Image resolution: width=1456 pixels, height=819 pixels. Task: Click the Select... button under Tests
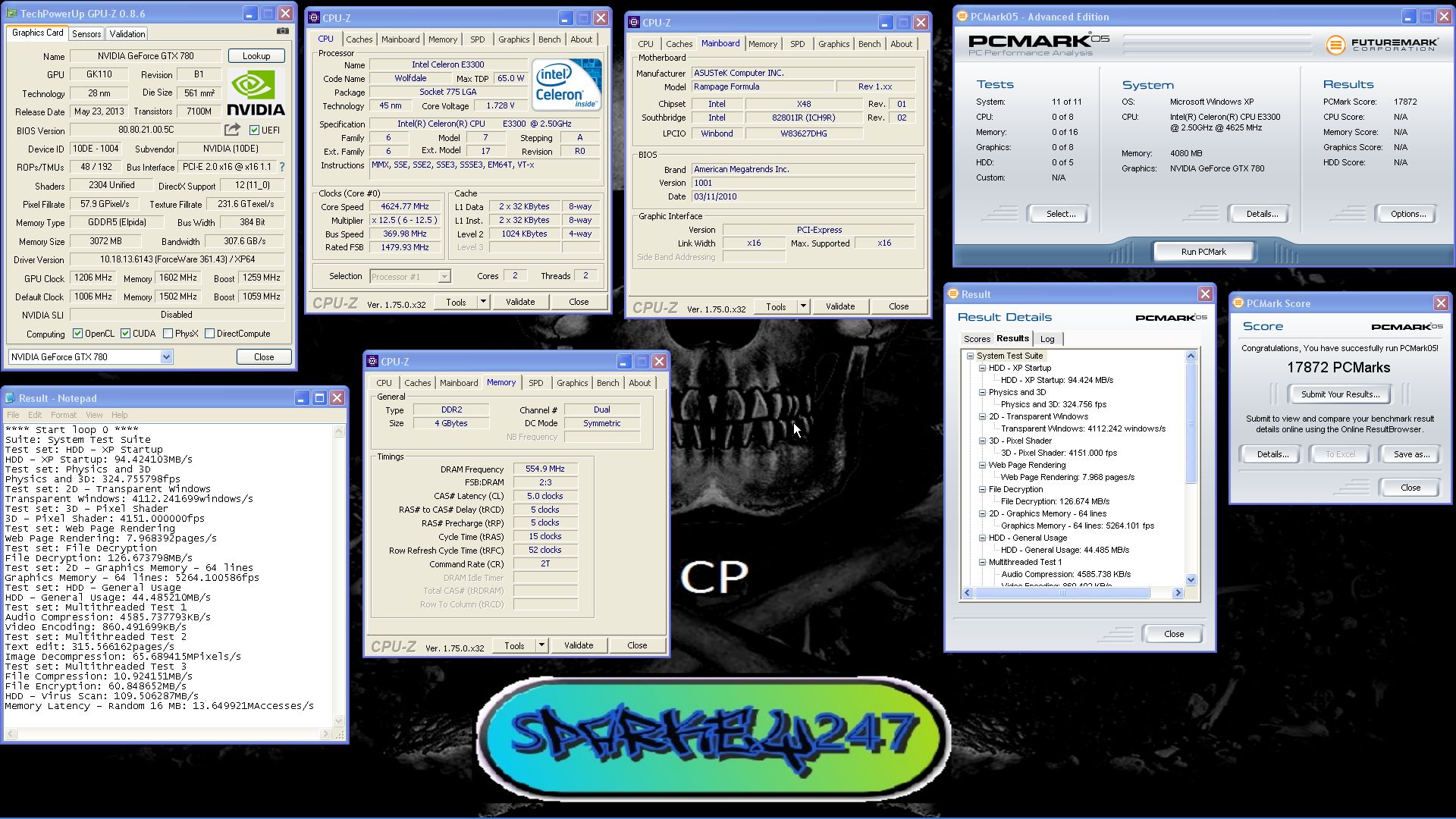click(1060, 214)
